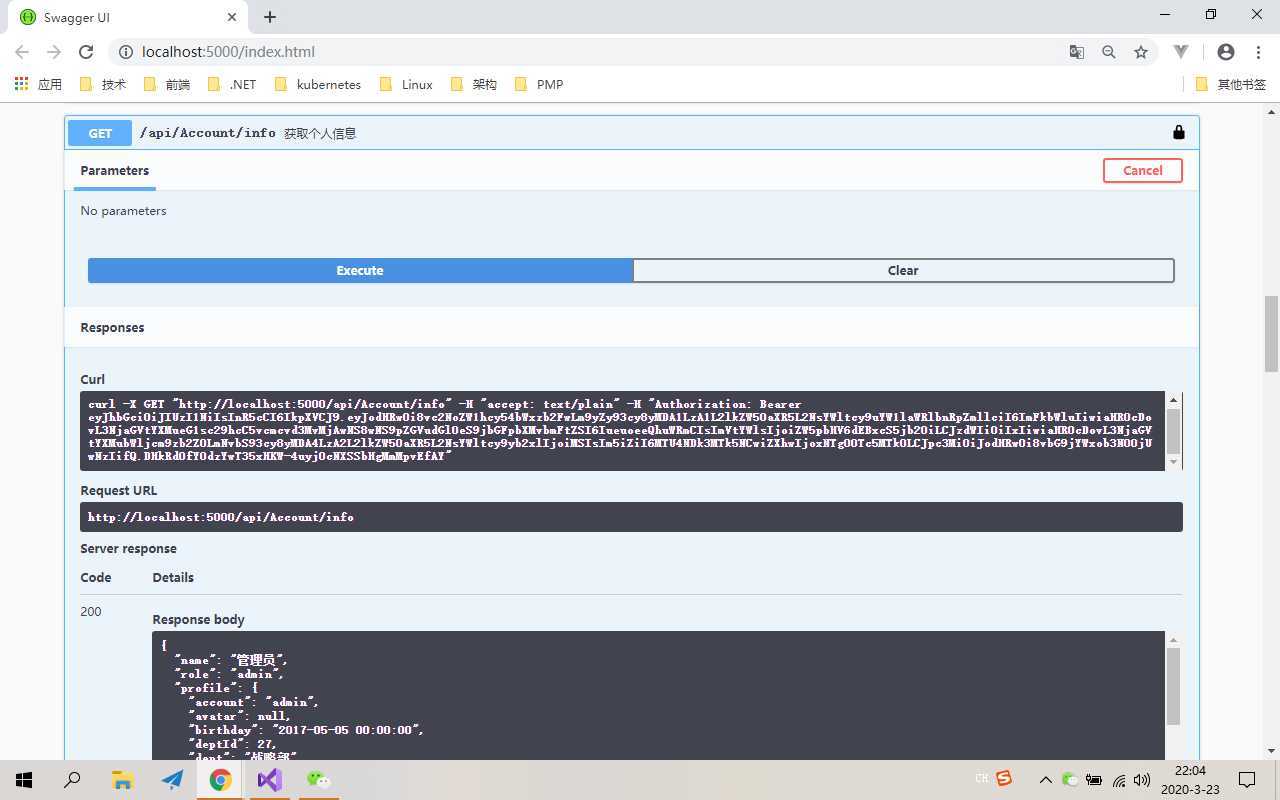Open the notification action center
Image resolution: width=1280 pixels, height=800 pixels.
(1247, 780)
